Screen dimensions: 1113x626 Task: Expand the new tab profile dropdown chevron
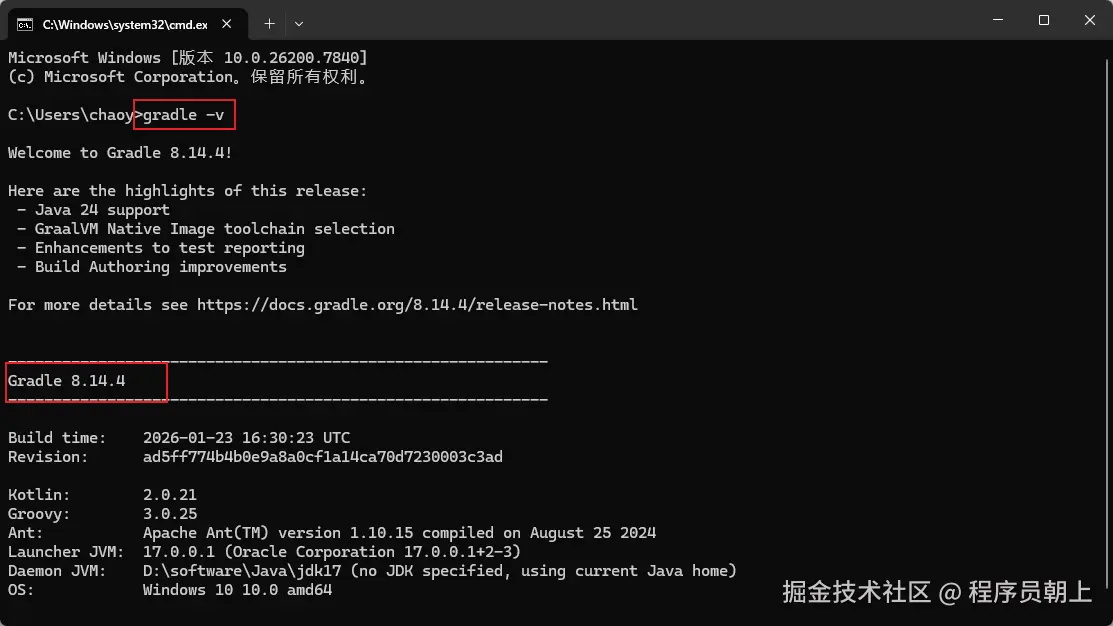click(x=299, y=22)
